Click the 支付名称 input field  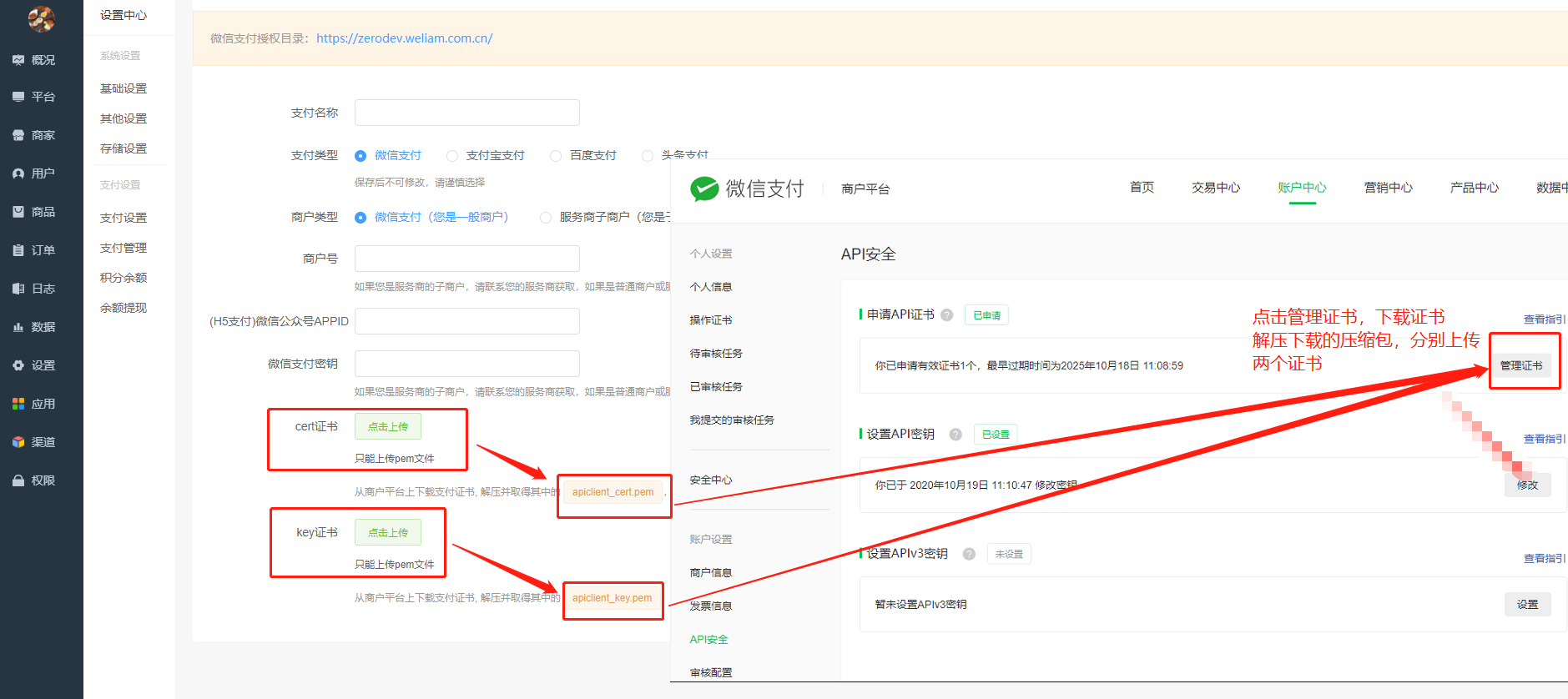(x=467, y=113)
